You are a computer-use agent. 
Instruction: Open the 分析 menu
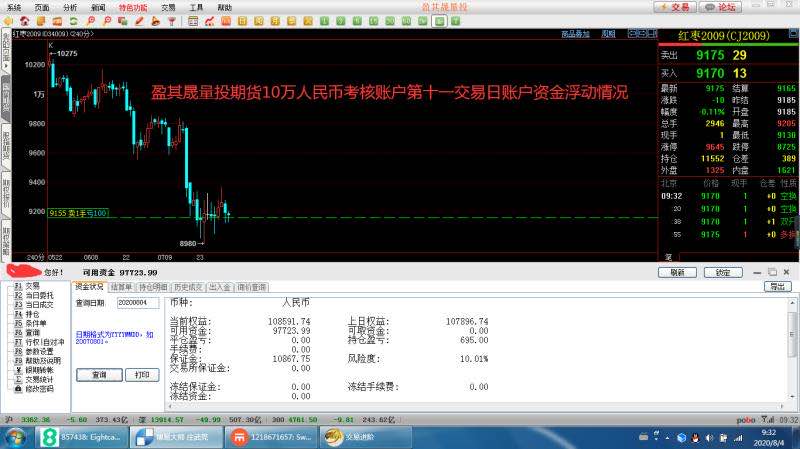[x=70, y=8]
